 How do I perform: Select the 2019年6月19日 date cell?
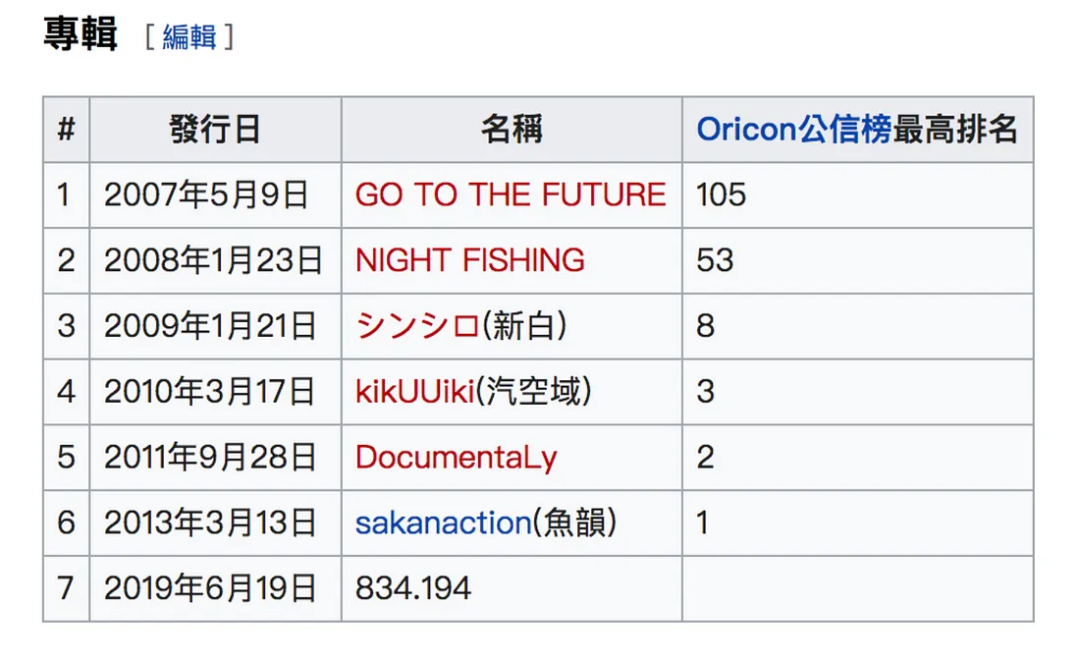(210, 588)
